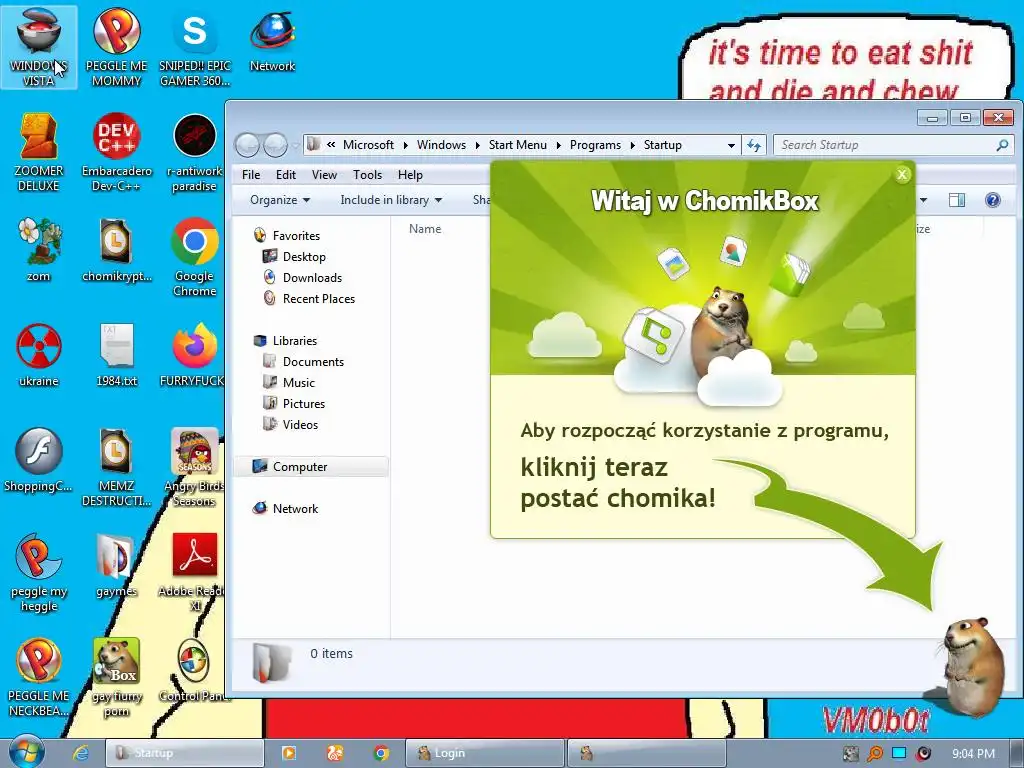Screen dimensions: 1024x768
Task: Expand the address bar history dropdown
Action: 731,145
